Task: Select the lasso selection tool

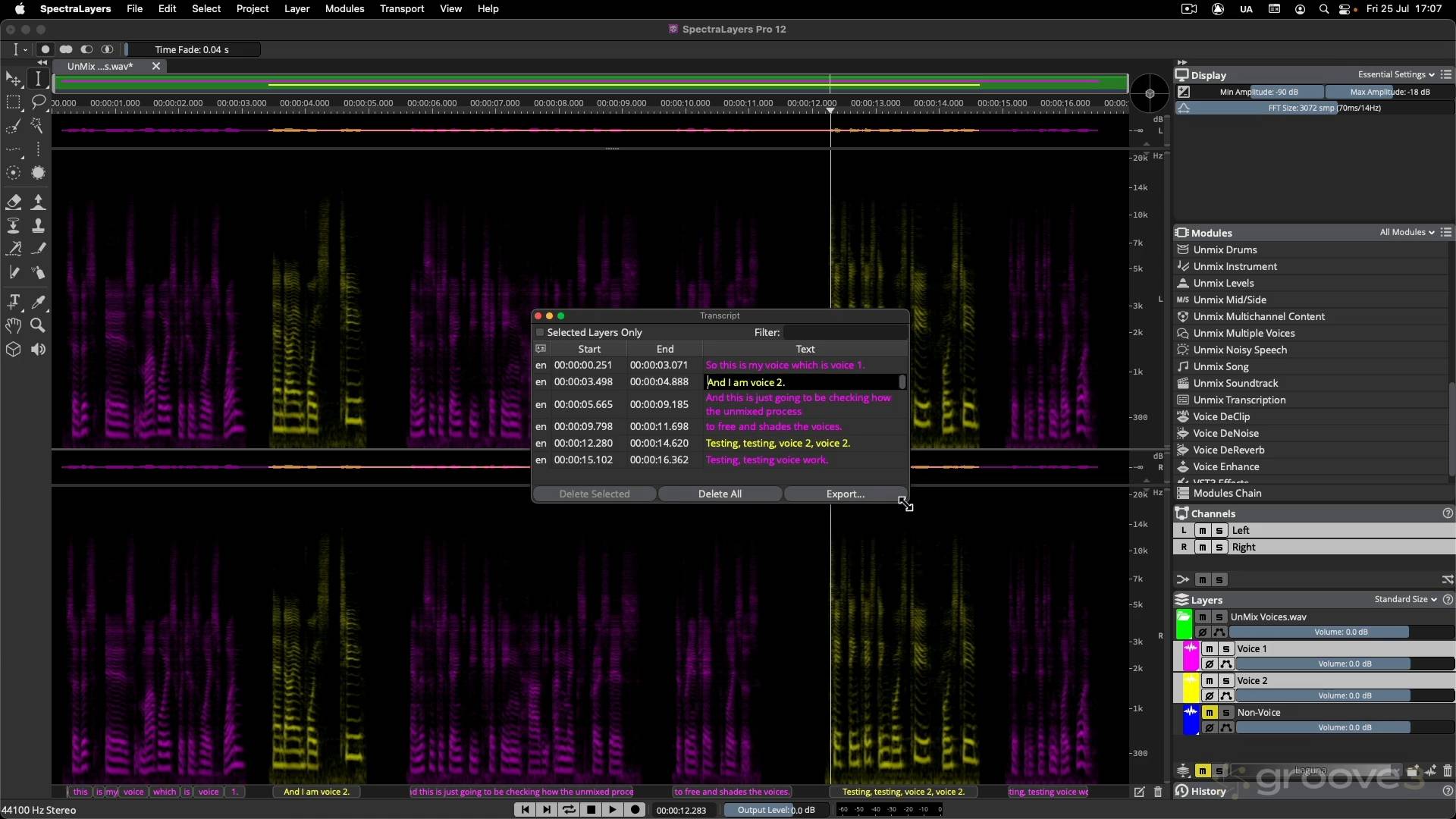Action: (x=38, y=102)
